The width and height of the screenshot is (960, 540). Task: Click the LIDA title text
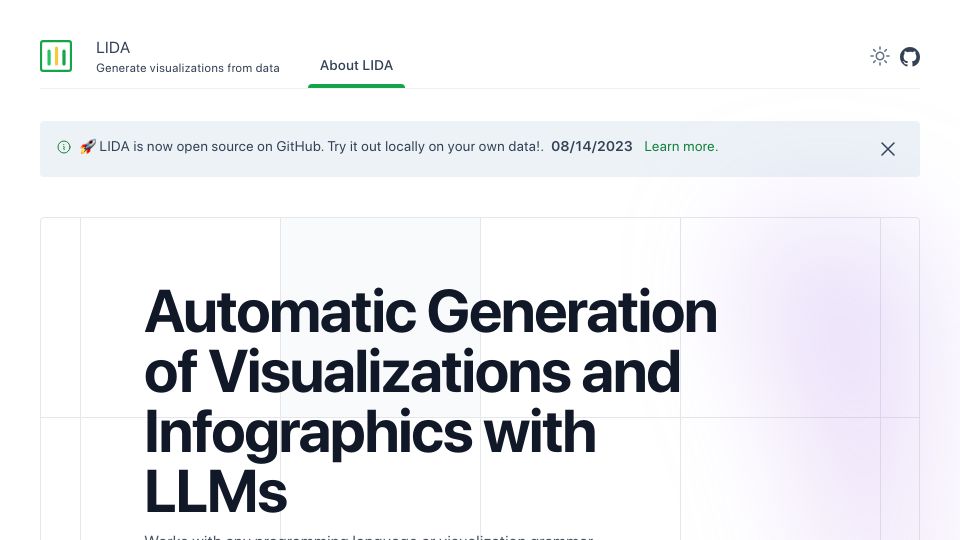tap(113, 48)
